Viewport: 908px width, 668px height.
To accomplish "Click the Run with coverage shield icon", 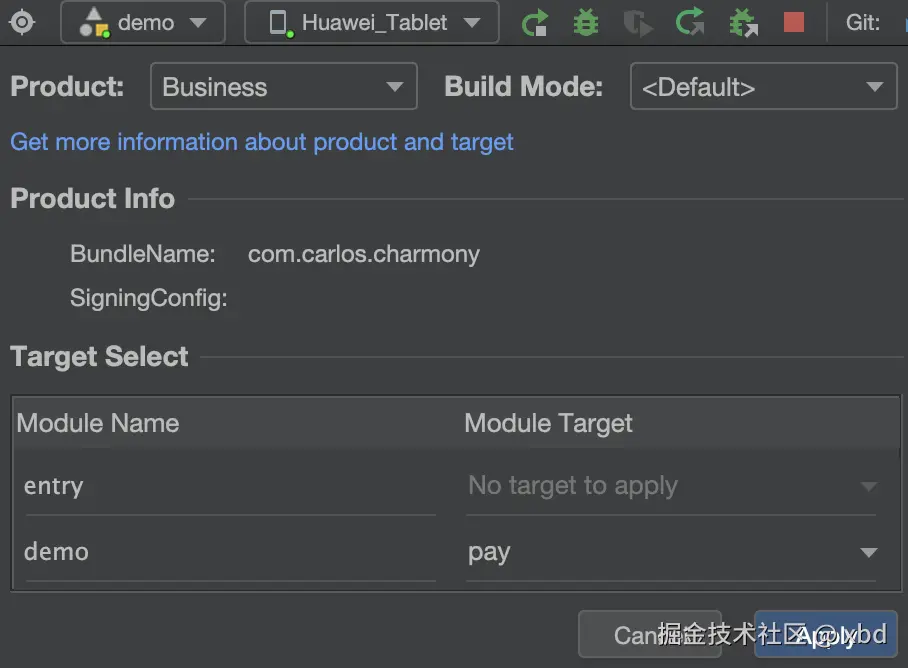I will (x=638, y=22).
